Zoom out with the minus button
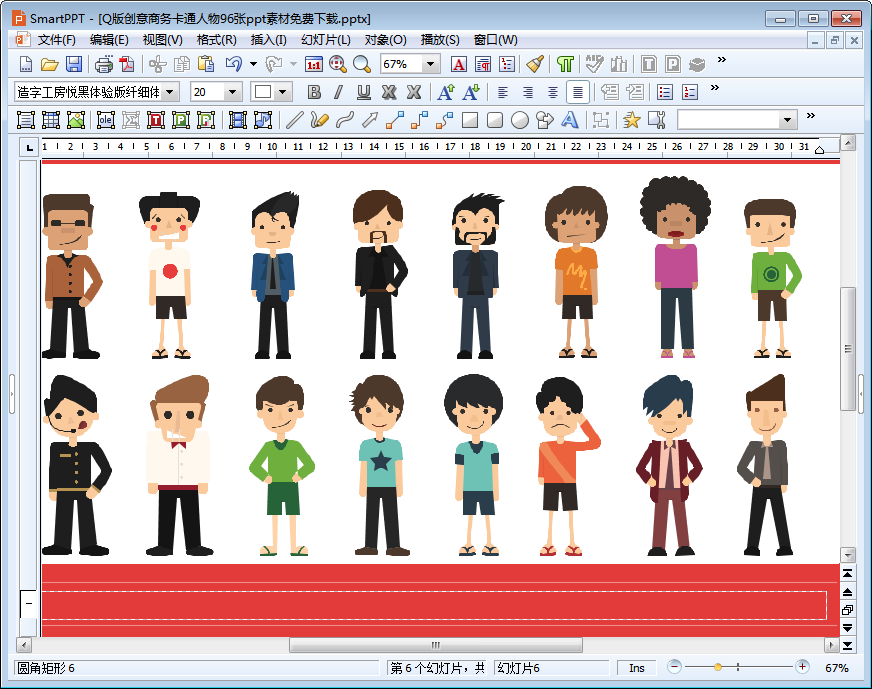The width and height of the screenshot is (872, 689). (674, 667)
